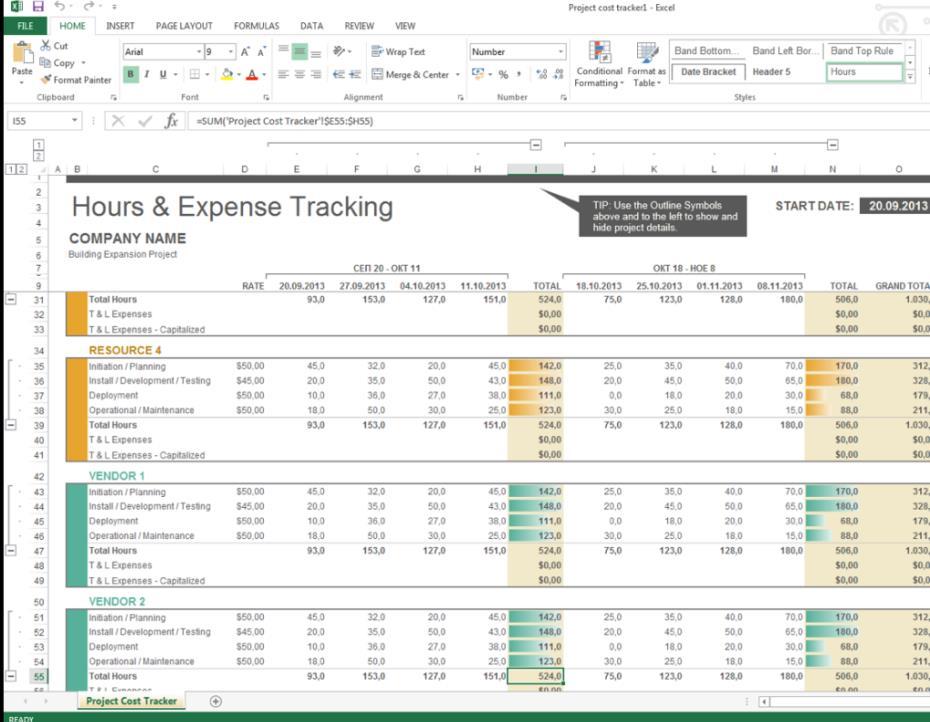Increase the cell indent
The height and width of the screenshot is (722, 930).
(x=355, y=74)
